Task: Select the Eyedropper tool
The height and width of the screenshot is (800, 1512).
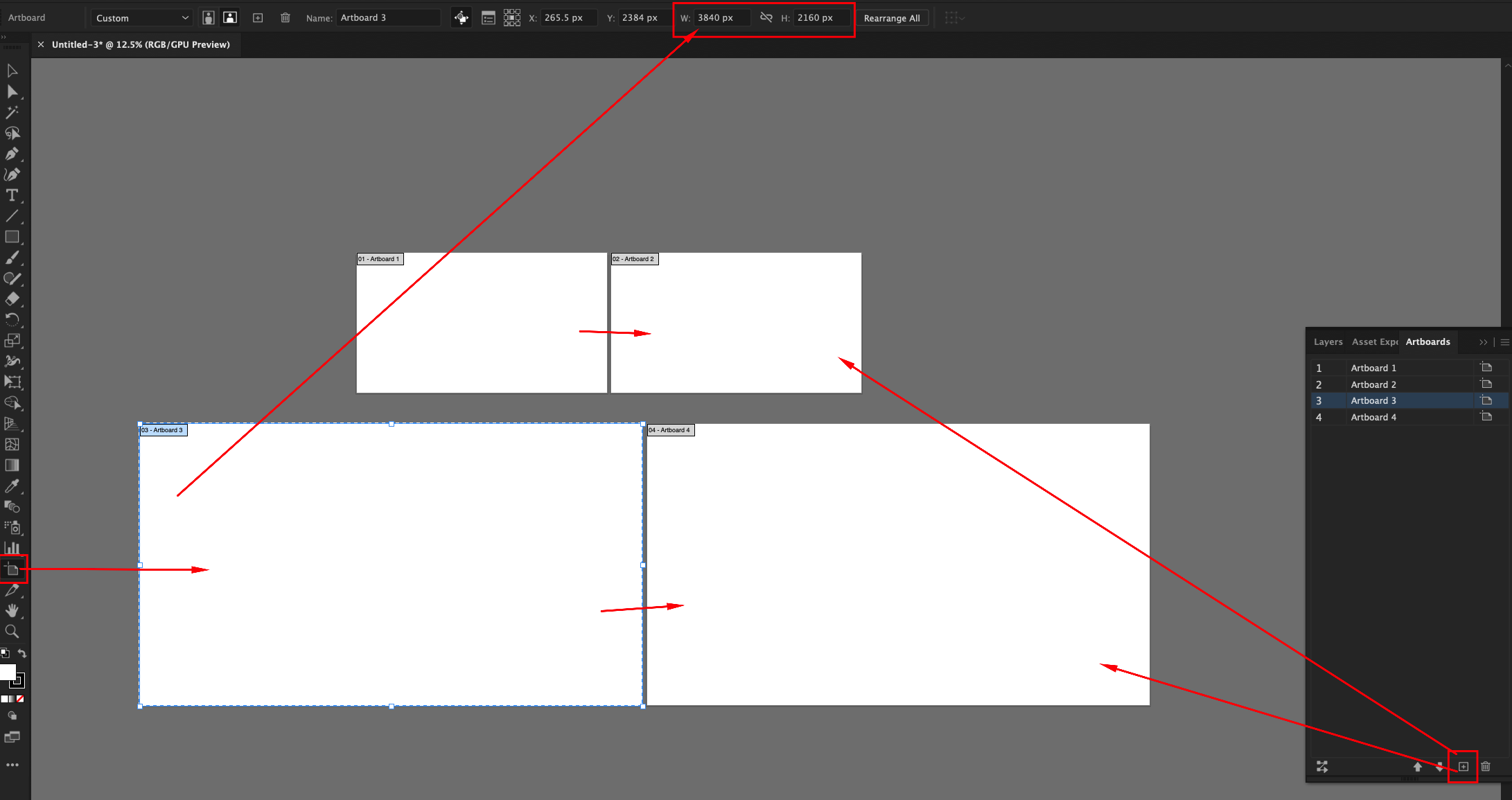Action: (x=12, y=486)
